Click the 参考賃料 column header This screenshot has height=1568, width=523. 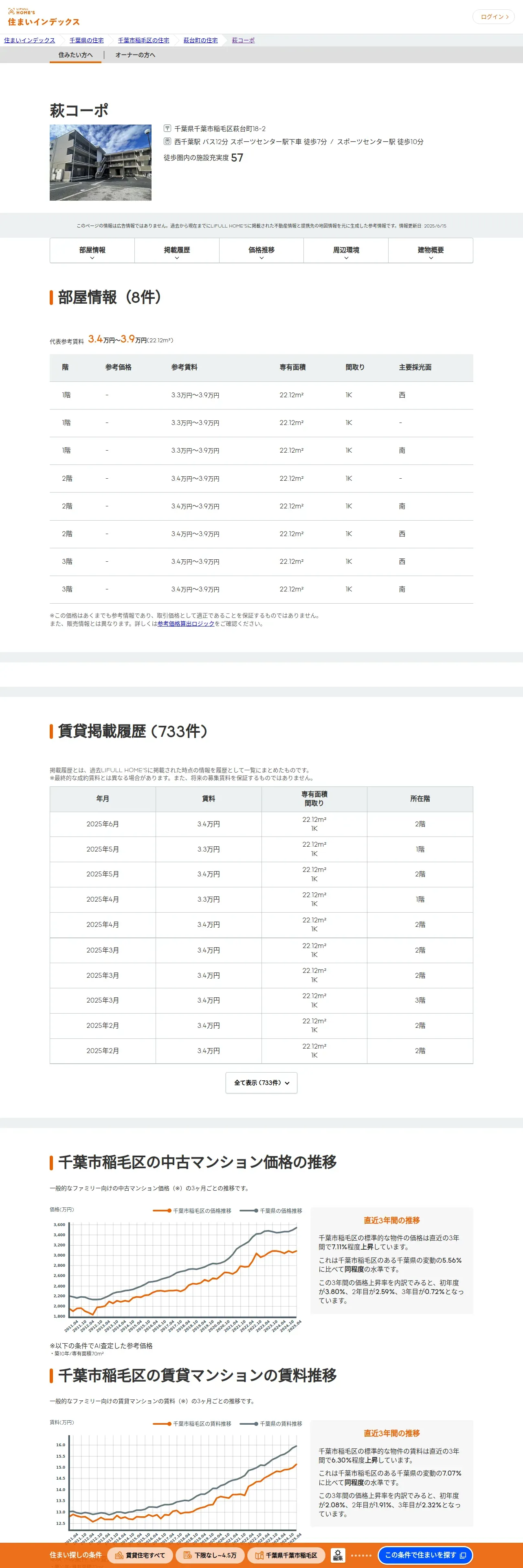pyautogui.click(x=184, y=367)
